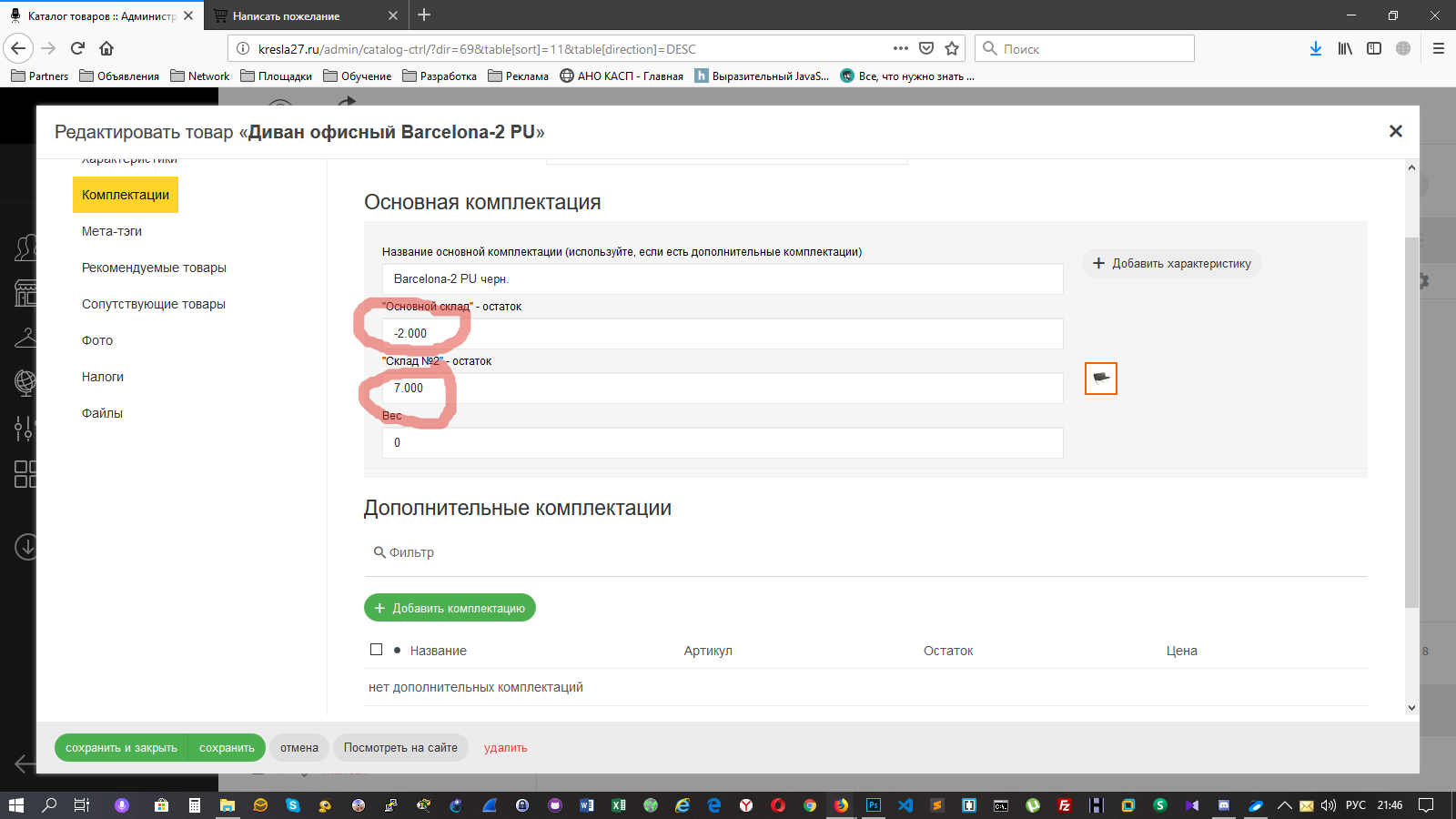
Task: Click the dialog scroll down arrow
Action: click(x=1411, y=707)
